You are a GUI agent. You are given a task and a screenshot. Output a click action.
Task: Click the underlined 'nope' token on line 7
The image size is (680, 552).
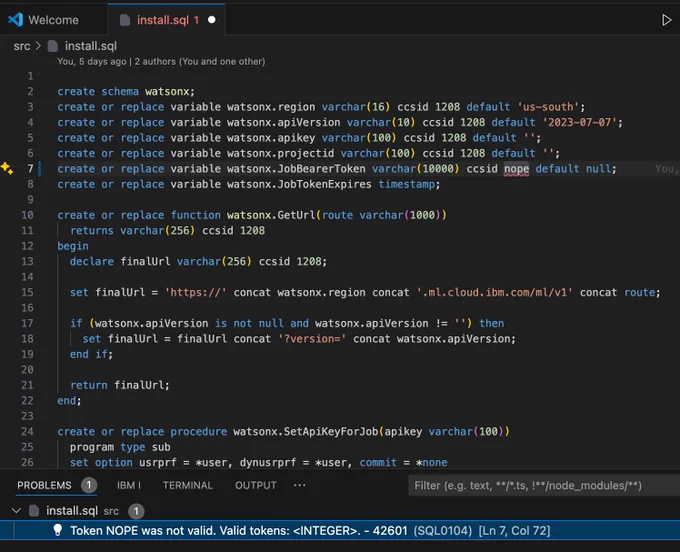[x=516, y=169]
